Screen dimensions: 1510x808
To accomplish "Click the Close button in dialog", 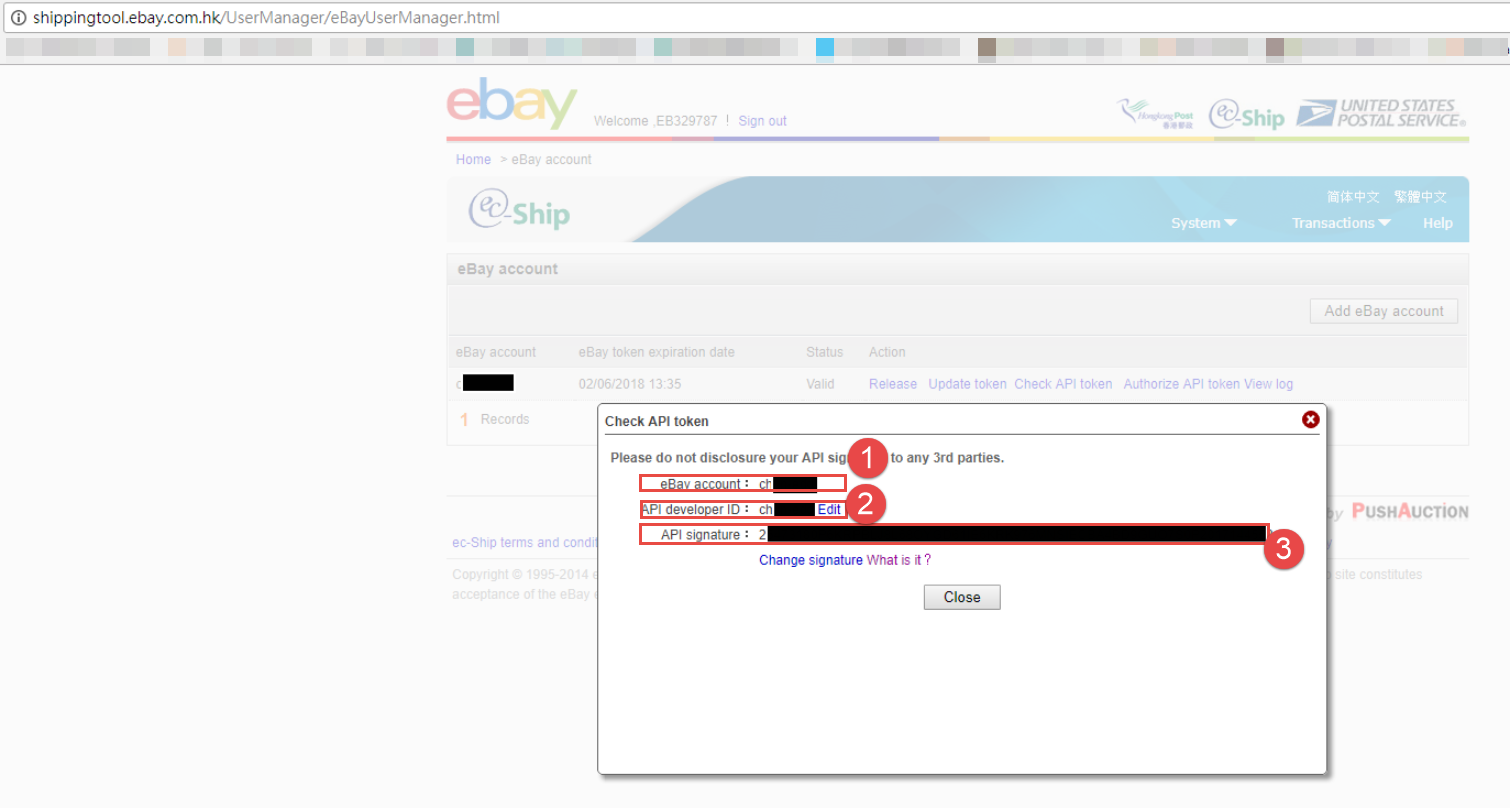I will (962, 597).
